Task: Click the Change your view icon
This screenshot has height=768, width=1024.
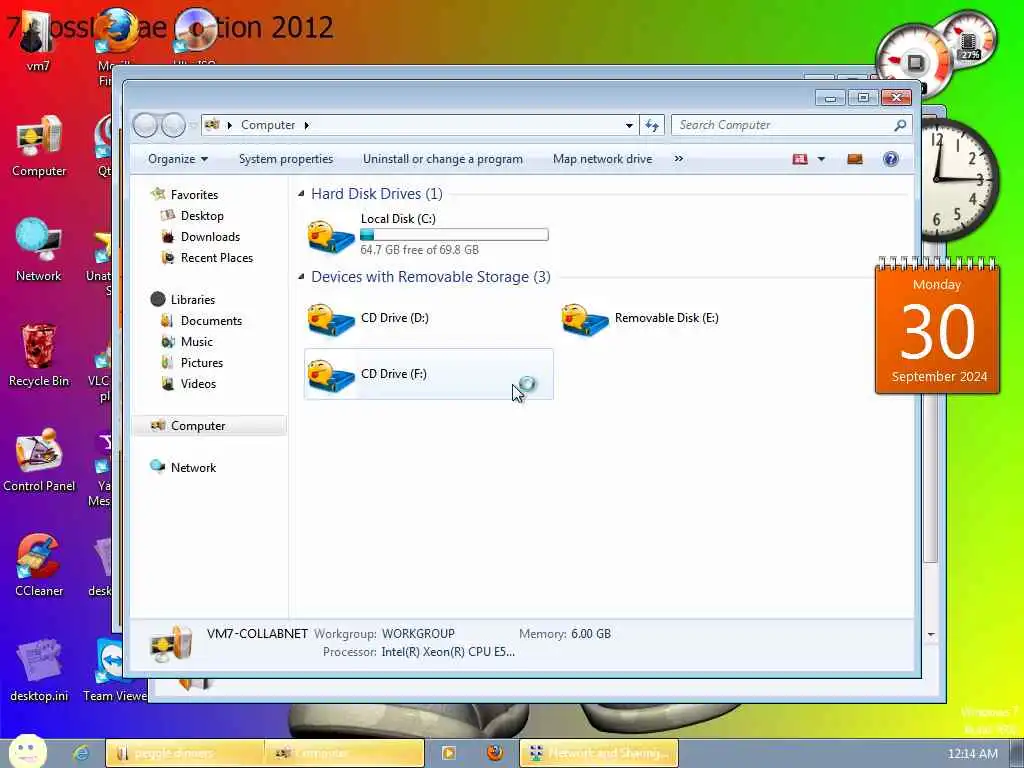Action: tap(800, 159)
